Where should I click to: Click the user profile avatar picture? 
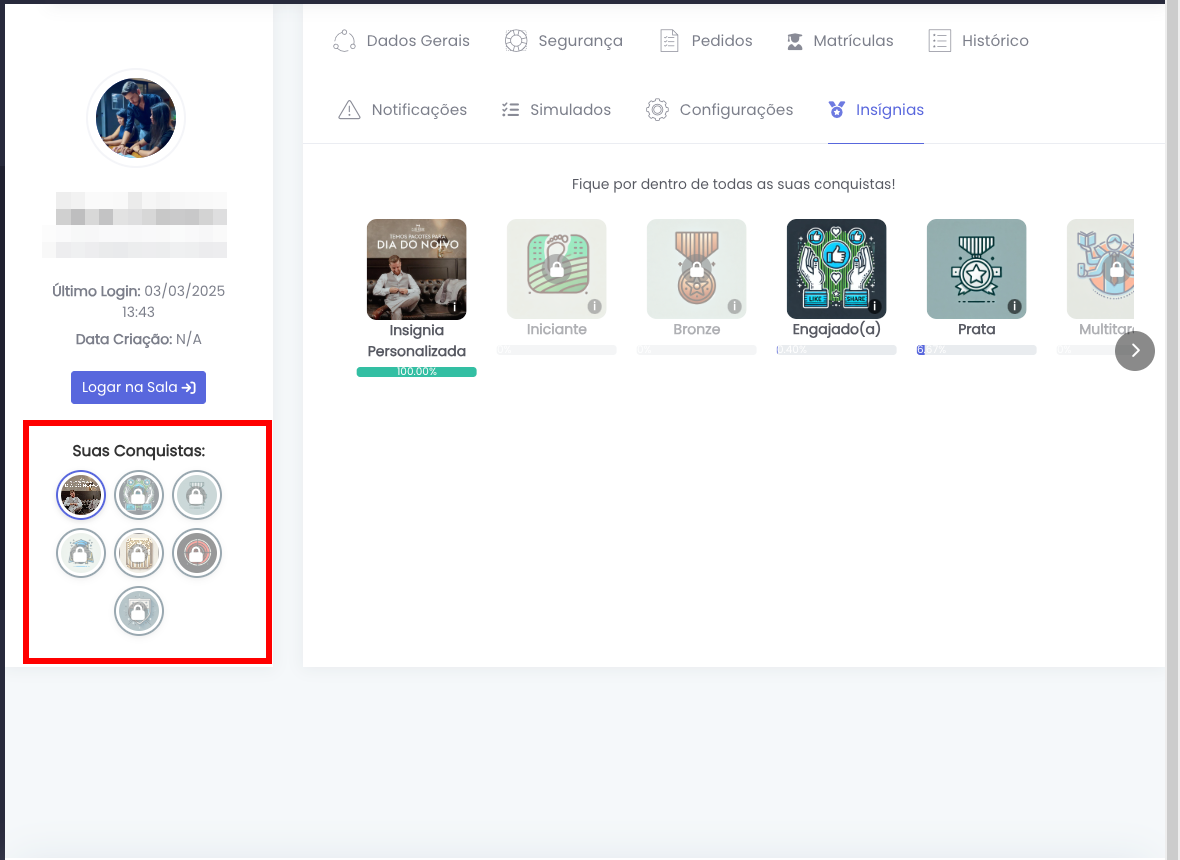(x=136, y=118)
